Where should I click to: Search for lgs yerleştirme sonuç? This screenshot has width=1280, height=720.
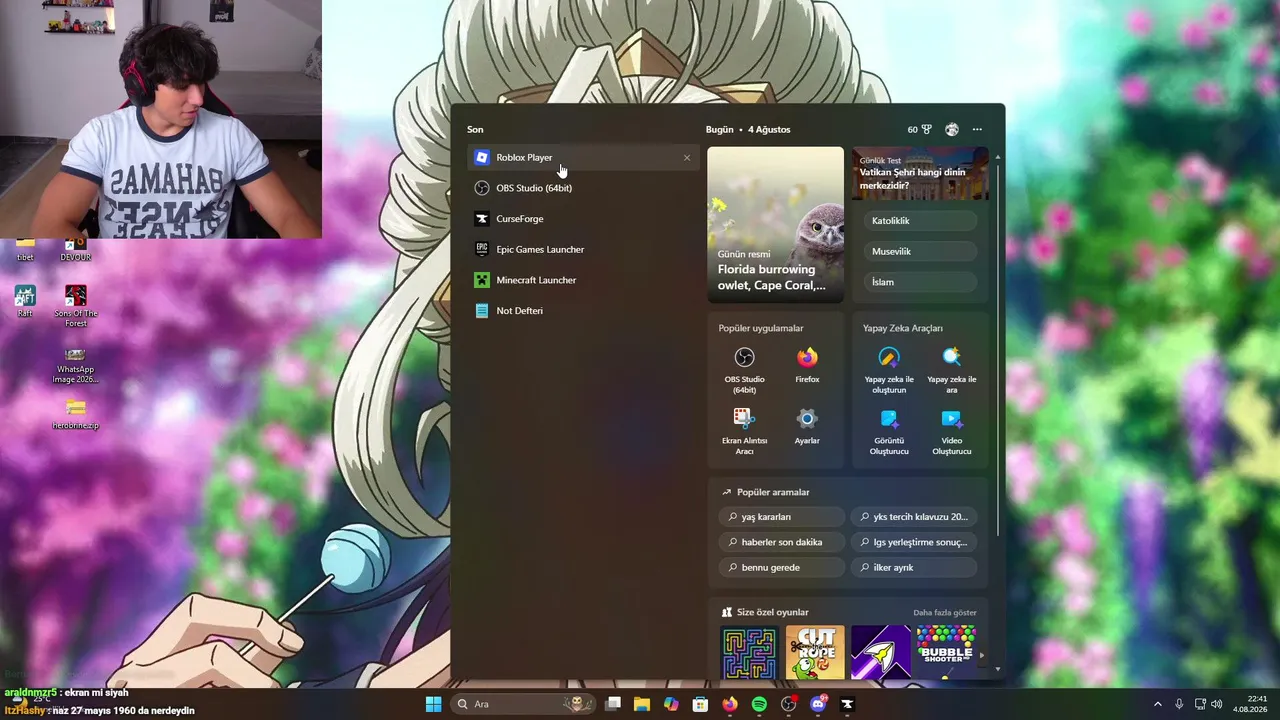(x=914, y=542)
